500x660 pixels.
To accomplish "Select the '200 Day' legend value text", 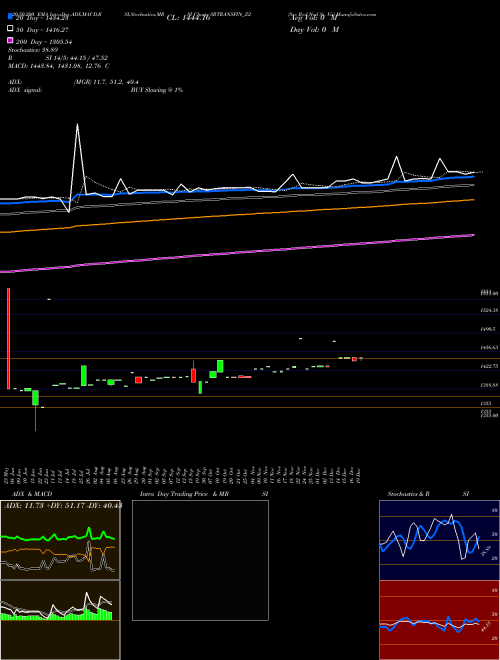I will (43, 42).
